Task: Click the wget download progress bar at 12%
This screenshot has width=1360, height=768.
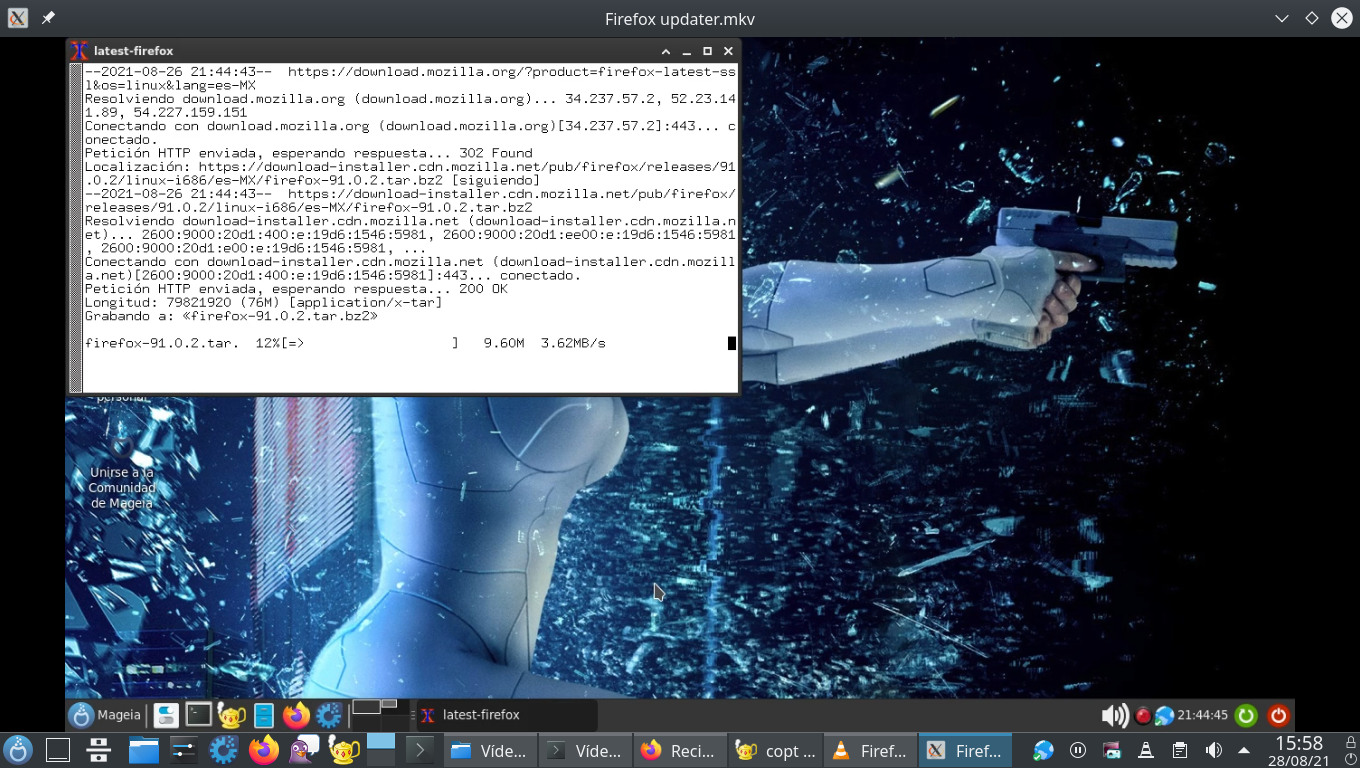Action: tap(370, 343)
